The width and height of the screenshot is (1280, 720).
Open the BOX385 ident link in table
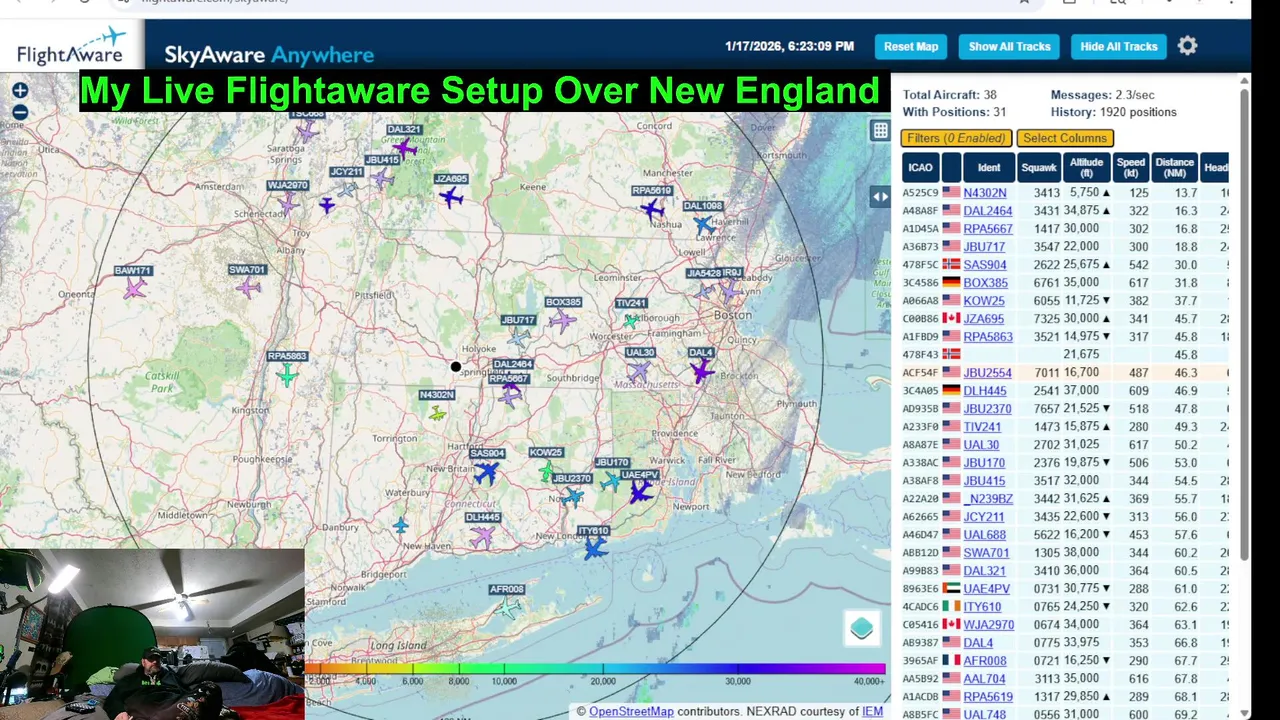pos(986,283)
